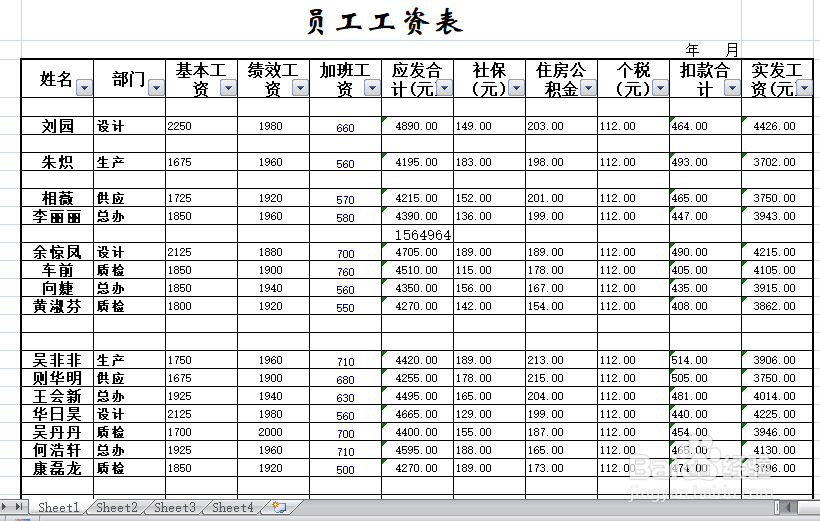This screenshot has width=820, height=521.
Task: Open the 姓名 column filter dropdown
Action: [x=84, y=87]
